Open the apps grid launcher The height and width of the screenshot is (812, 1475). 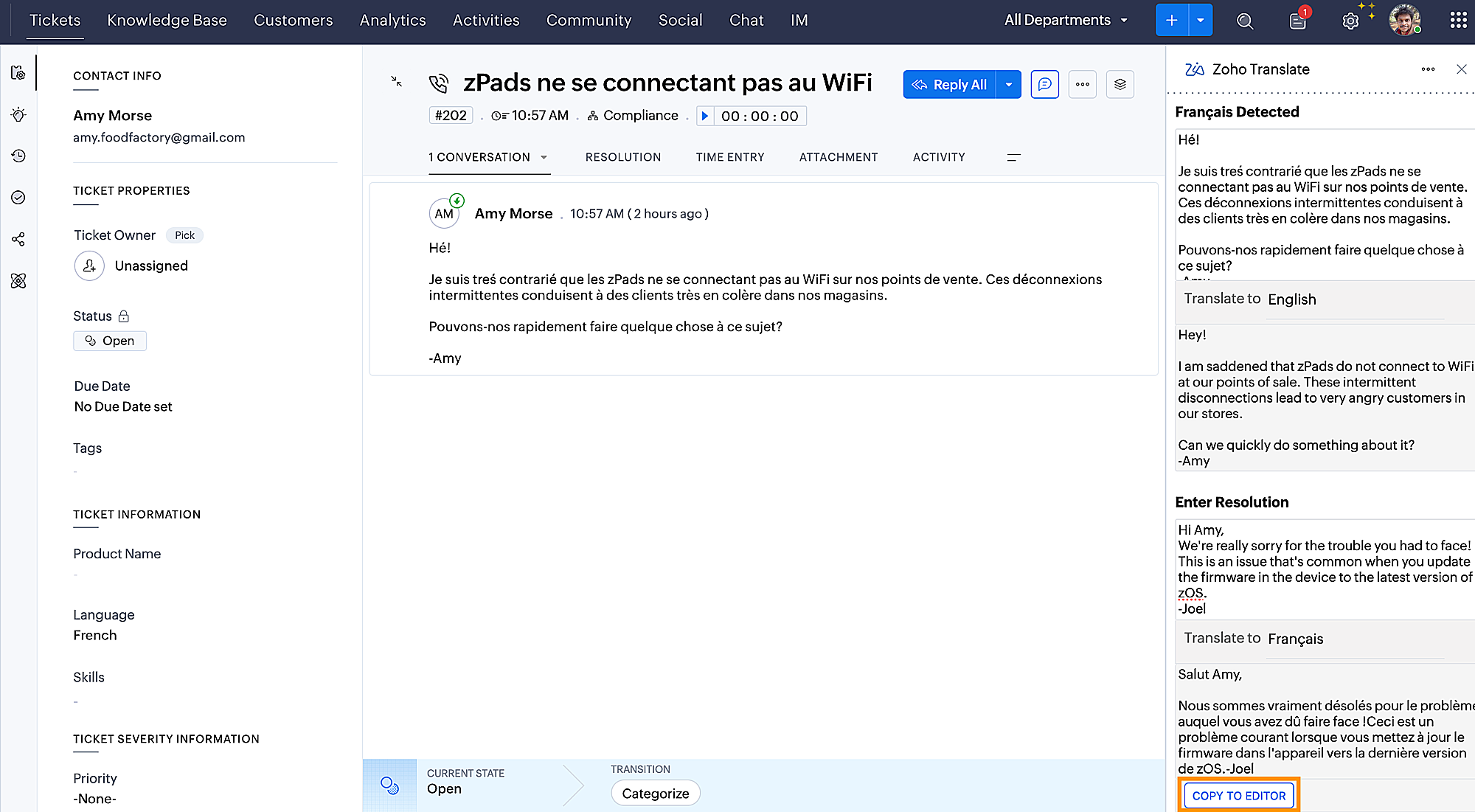pos(1458,21)
